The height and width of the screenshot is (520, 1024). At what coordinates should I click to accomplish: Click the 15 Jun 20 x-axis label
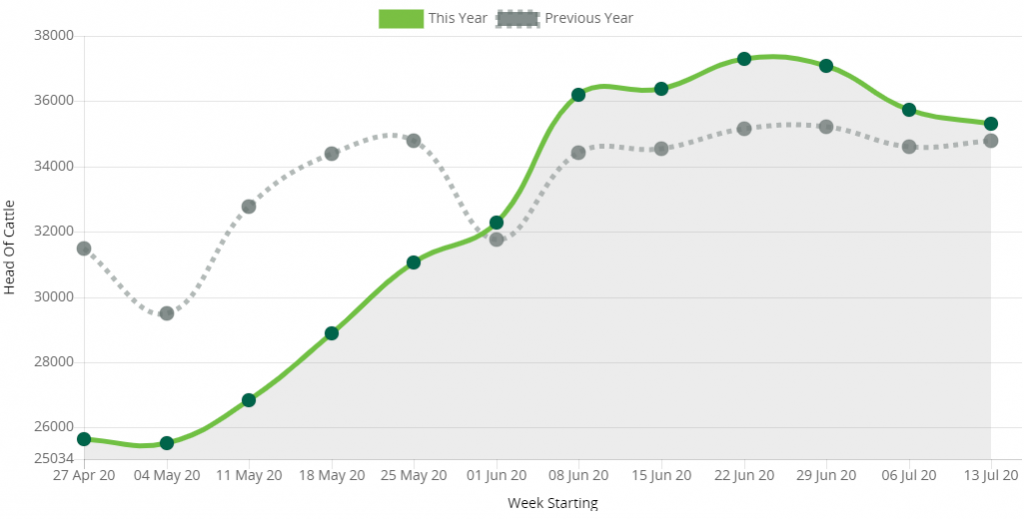[661, 475]
